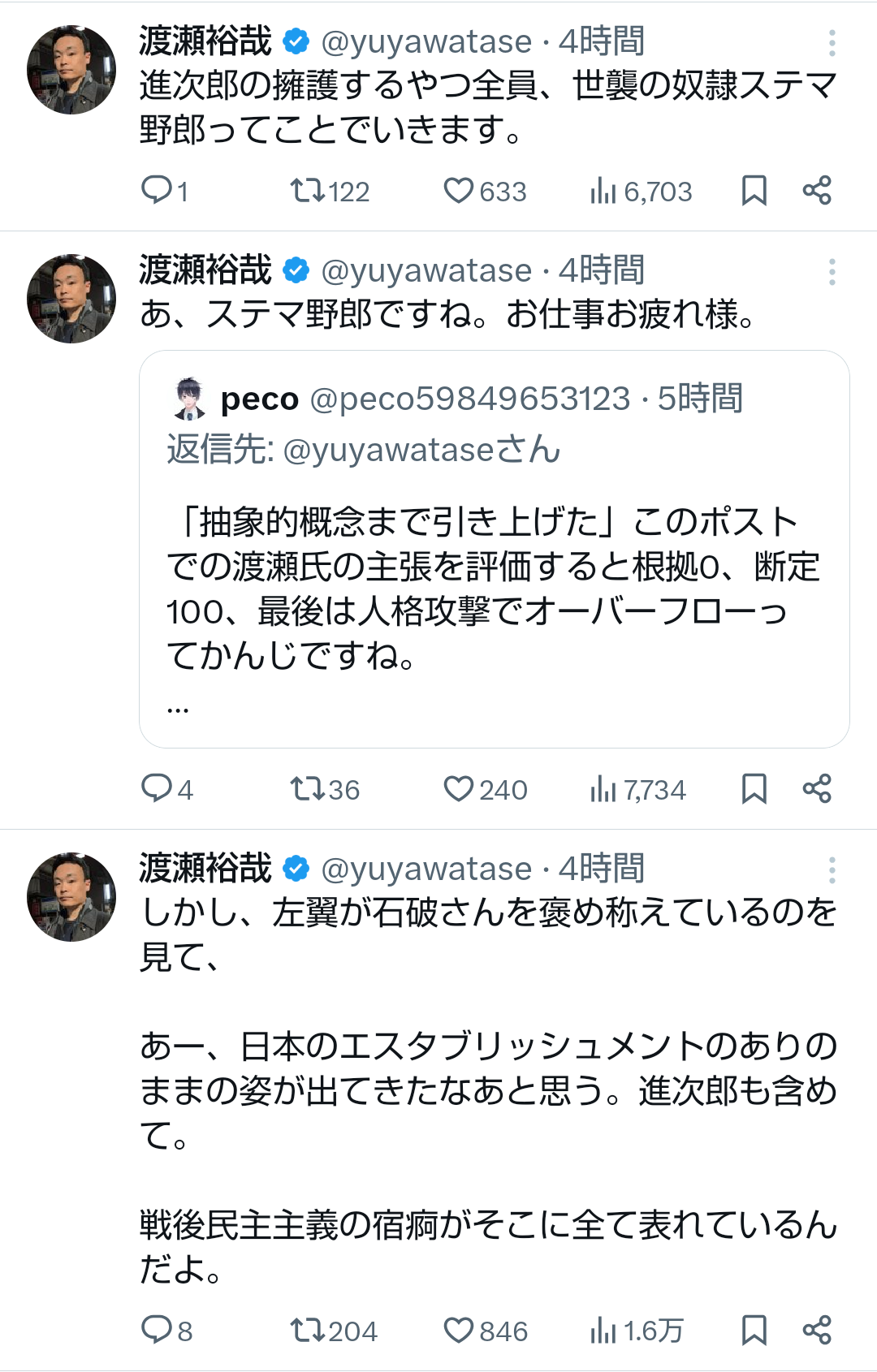Share the quote post about ステマ野郎
The width and height of the screenshot is (877, 1372).
click(817, 788)
